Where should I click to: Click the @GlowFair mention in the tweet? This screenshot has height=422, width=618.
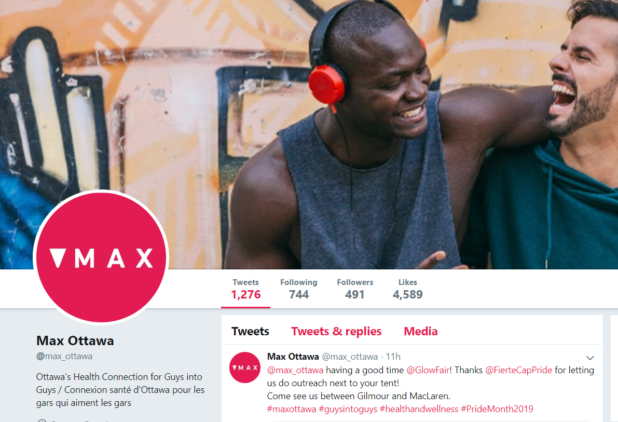coord(428,370)
